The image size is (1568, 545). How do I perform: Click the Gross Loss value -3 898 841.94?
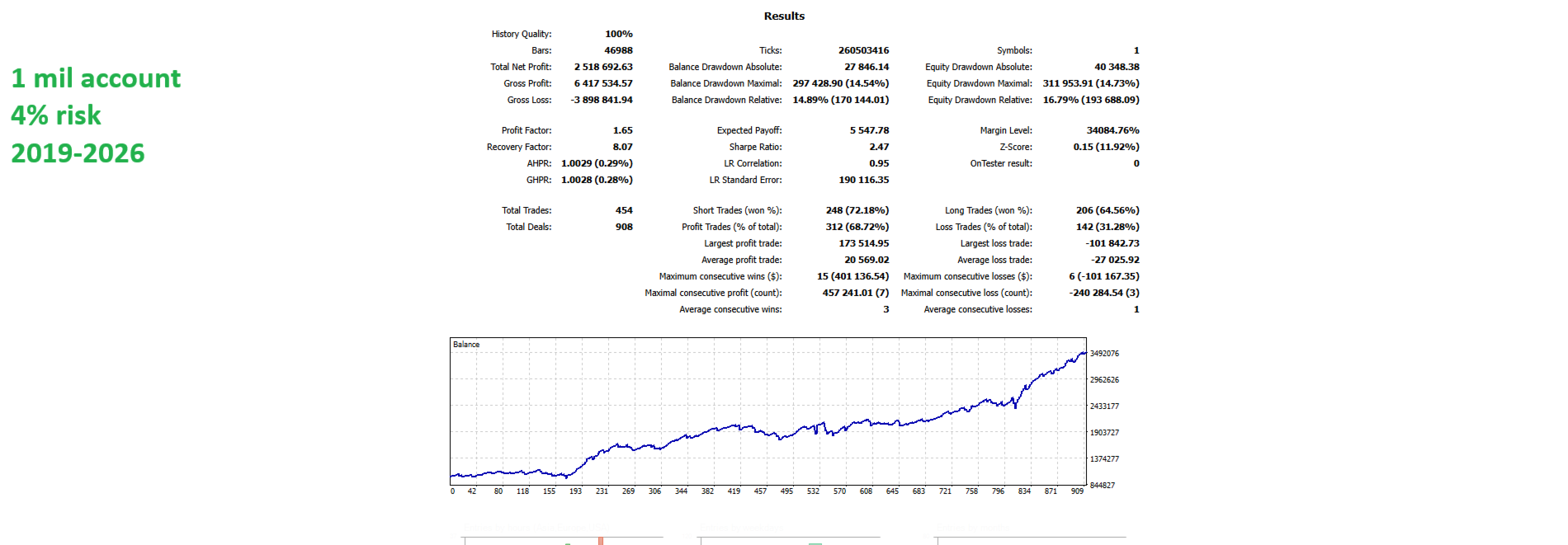click(602, 100)
